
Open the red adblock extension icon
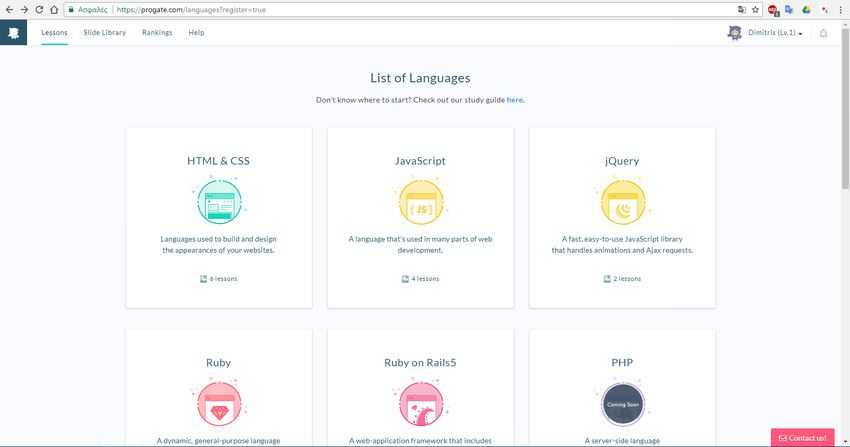(773, 10)
